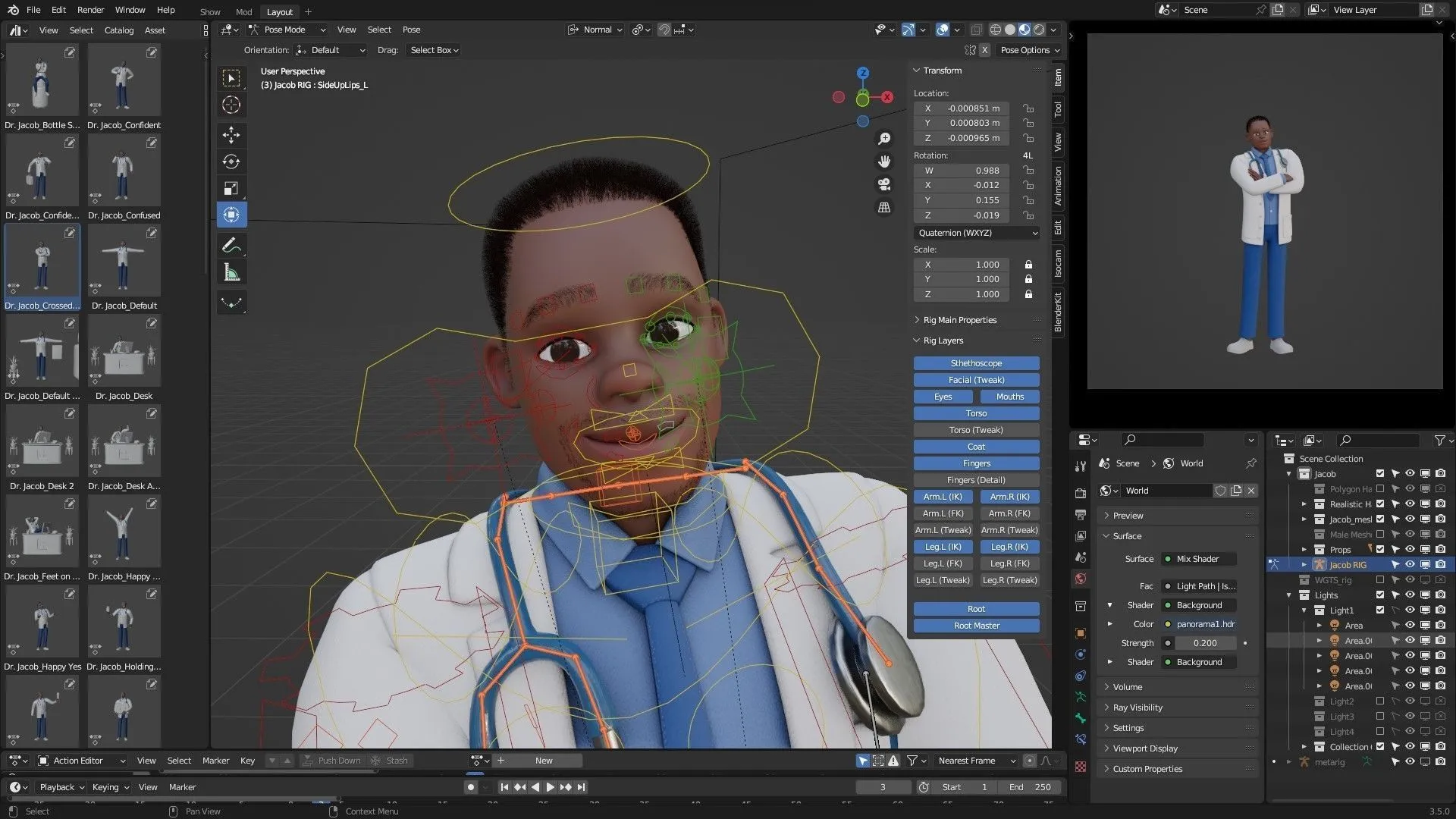Uncheck the WGTS_rig collection checkbox
The width and height of the screenshot is (1456, 819).
coord(1380,580)
